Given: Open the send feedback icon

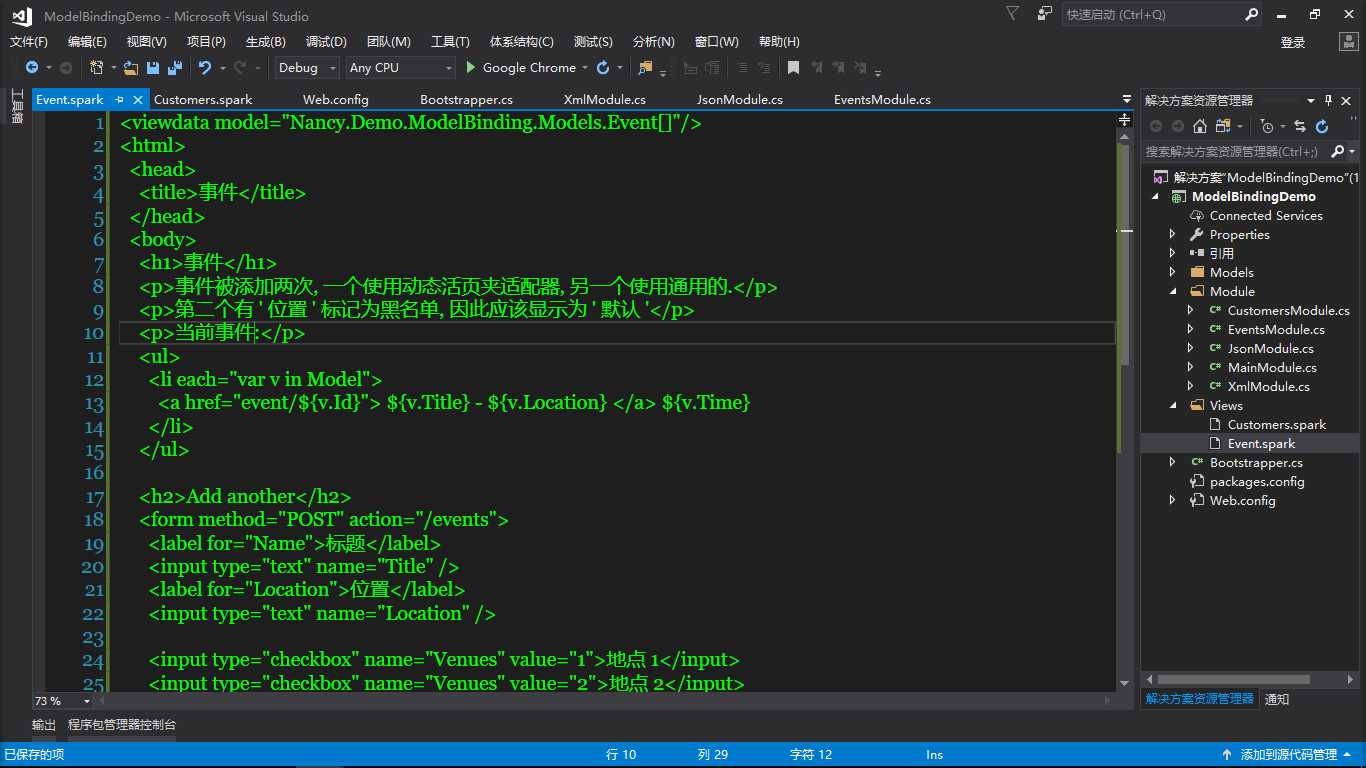Looking at the screenshot, I should (x=1045, y=14).
